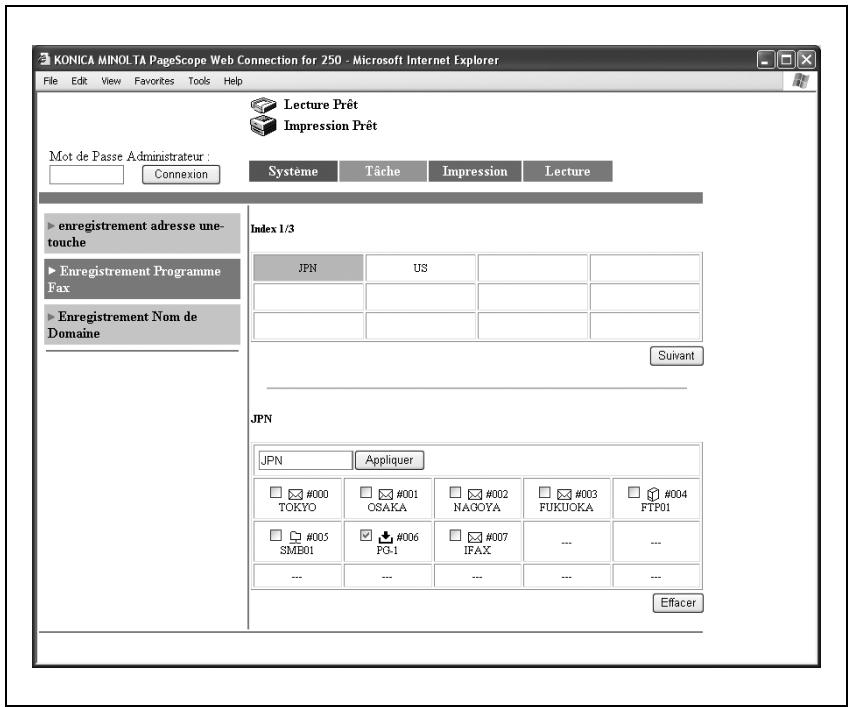Click the scanner icon beside Lecture Prêt

click(263, 105)
